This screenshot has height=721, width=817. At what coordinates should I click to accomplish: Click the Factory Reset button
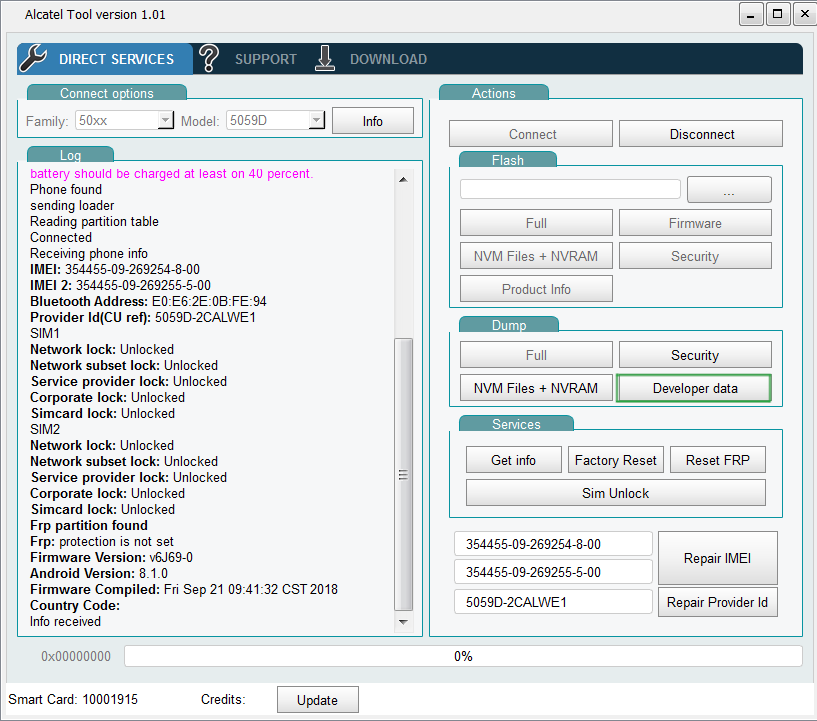616,459
